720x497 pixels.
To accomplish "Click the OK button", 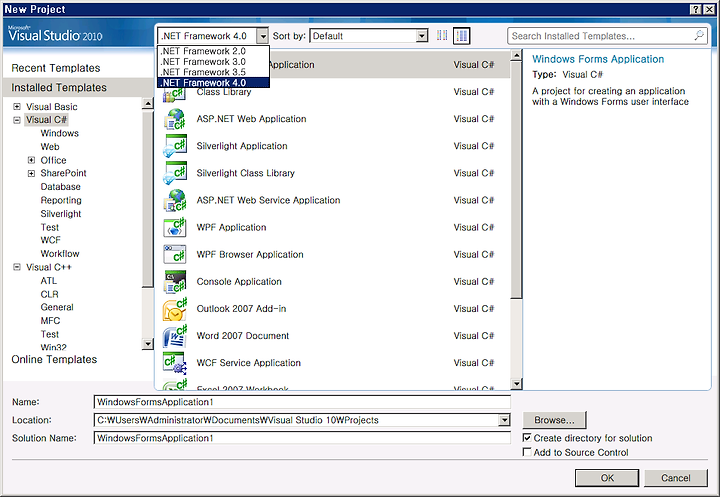I will pyautogui.click(x=607, y=478).
